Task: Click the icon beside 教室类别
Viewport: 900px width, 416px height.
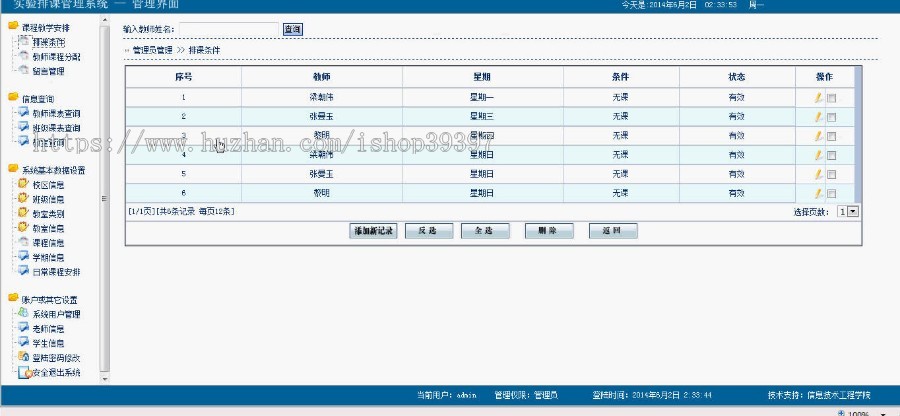Action: click(x=24, y=213)
